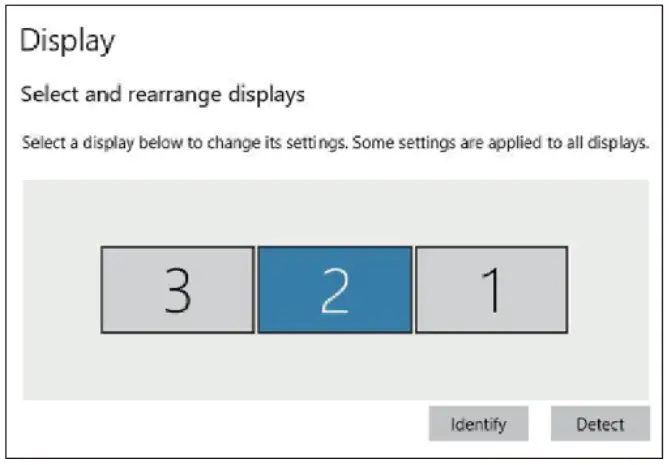Click the numeral 2 on the blue monitor
669x465 pixels.
point(334,291)
